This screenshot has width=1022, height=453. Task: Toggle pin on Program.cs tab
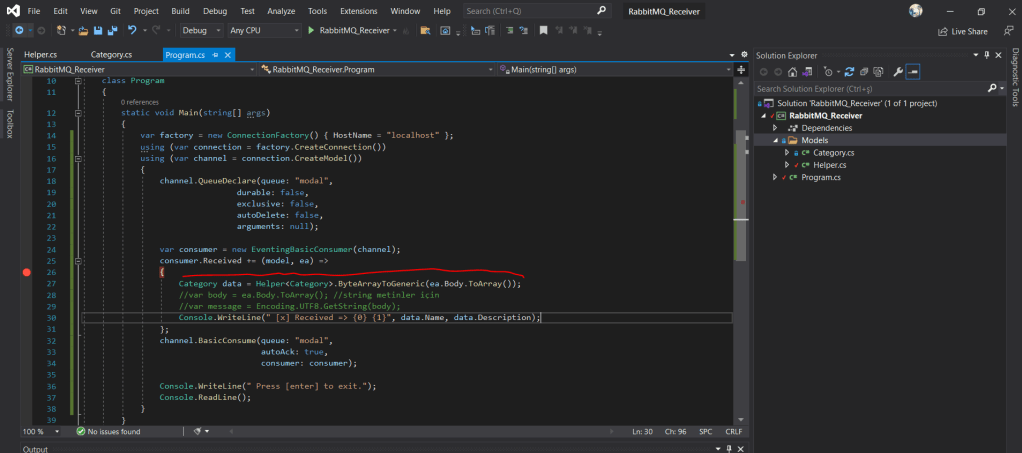point(216,54)
